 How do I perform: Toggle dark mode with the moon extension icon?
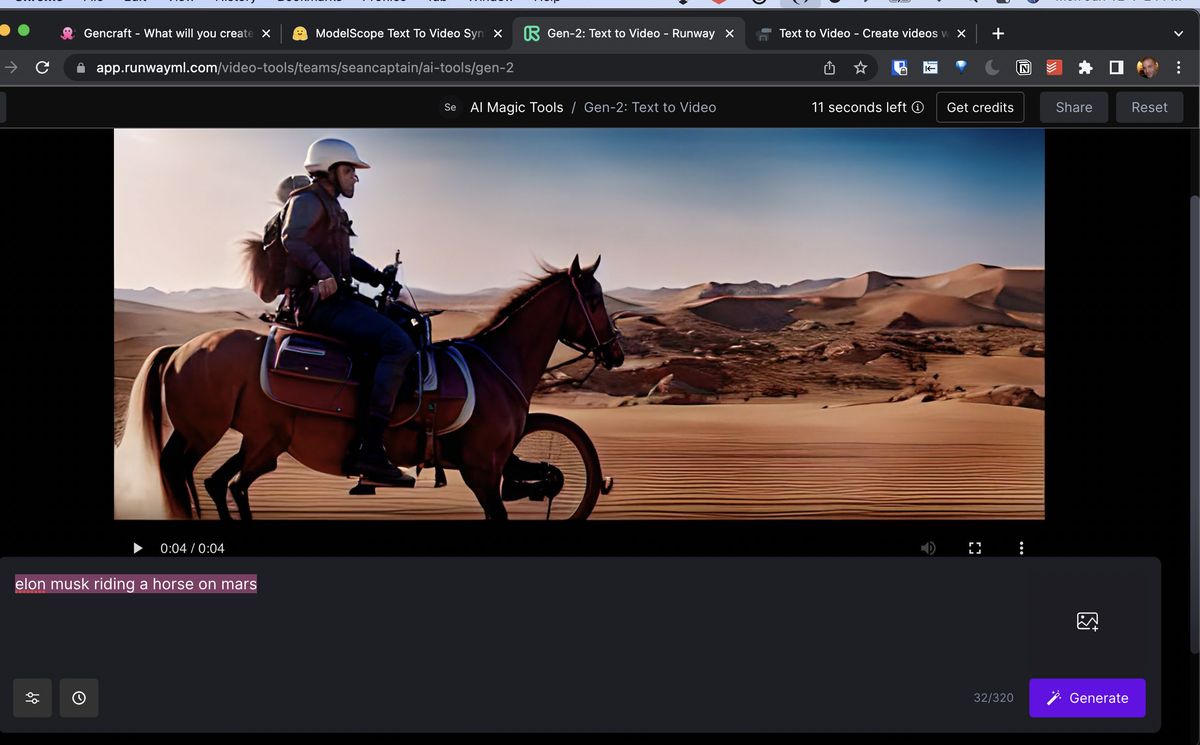992,67
